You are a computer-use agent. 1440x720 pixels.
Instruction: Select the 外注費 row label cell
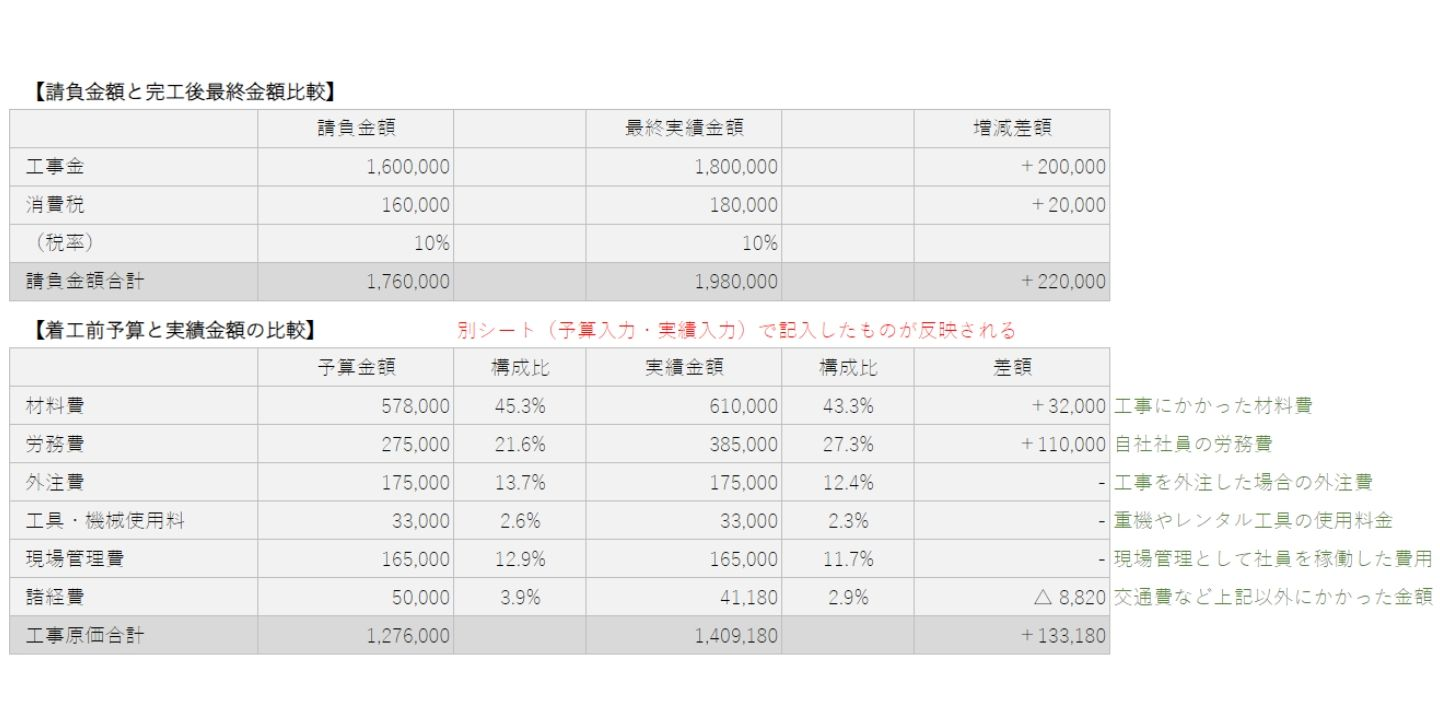click(133, 482)
